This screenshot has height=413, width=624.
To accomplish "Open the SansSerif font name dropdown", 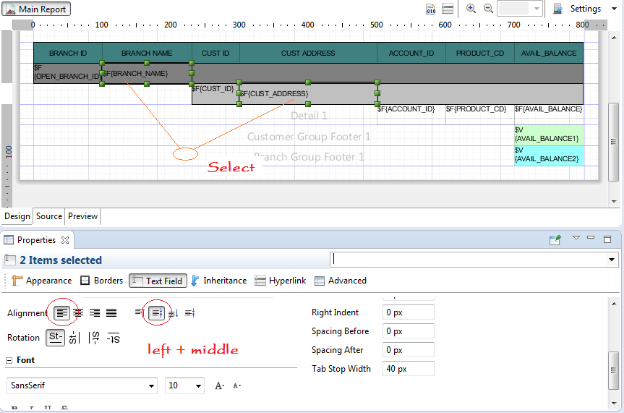I will point(151,385).
